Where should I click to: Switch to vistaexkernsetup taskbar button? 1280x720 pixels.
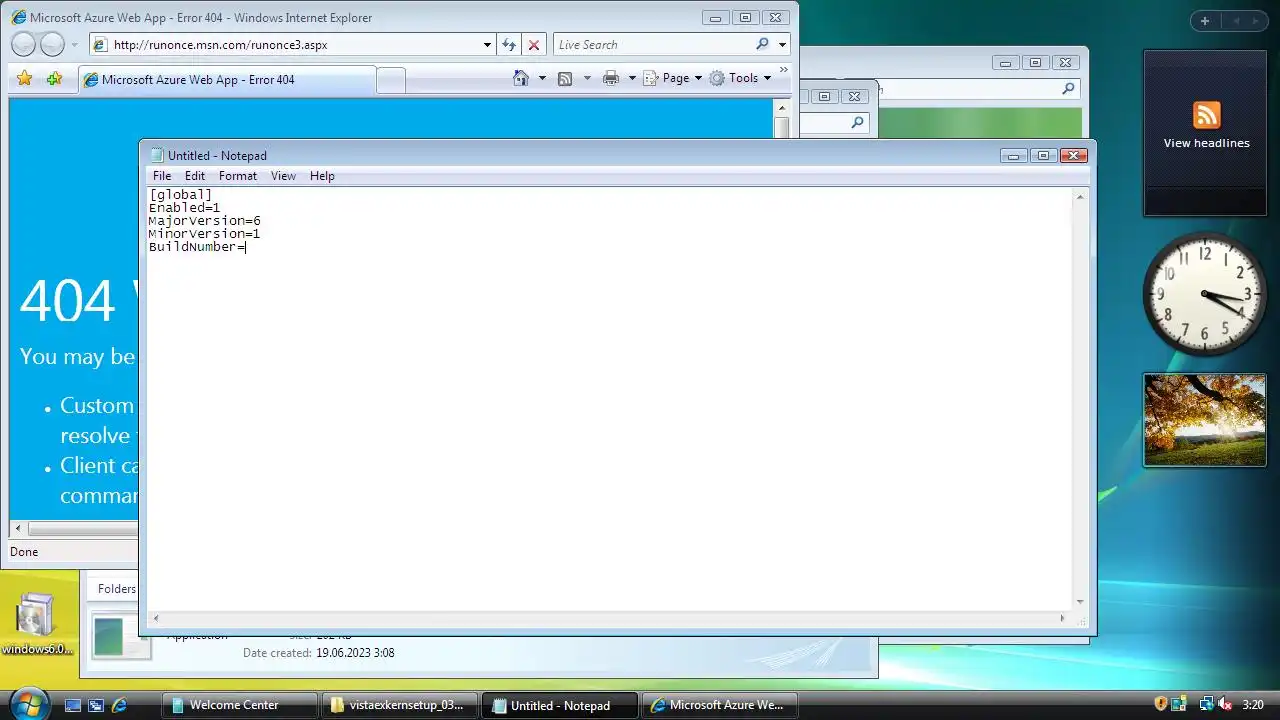click(x=399, y=705)
